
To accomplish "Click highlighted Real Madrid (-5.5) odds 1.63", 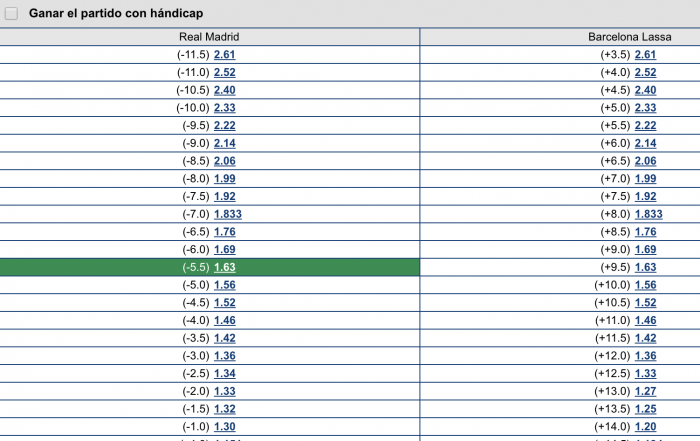I will 225,267.
